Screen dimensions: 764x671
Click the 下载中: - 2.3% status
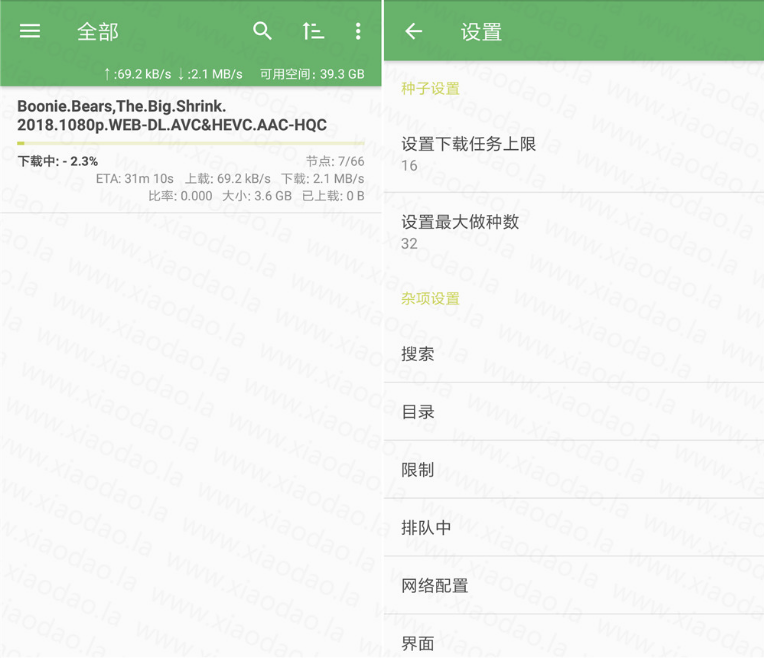[57, 161]
